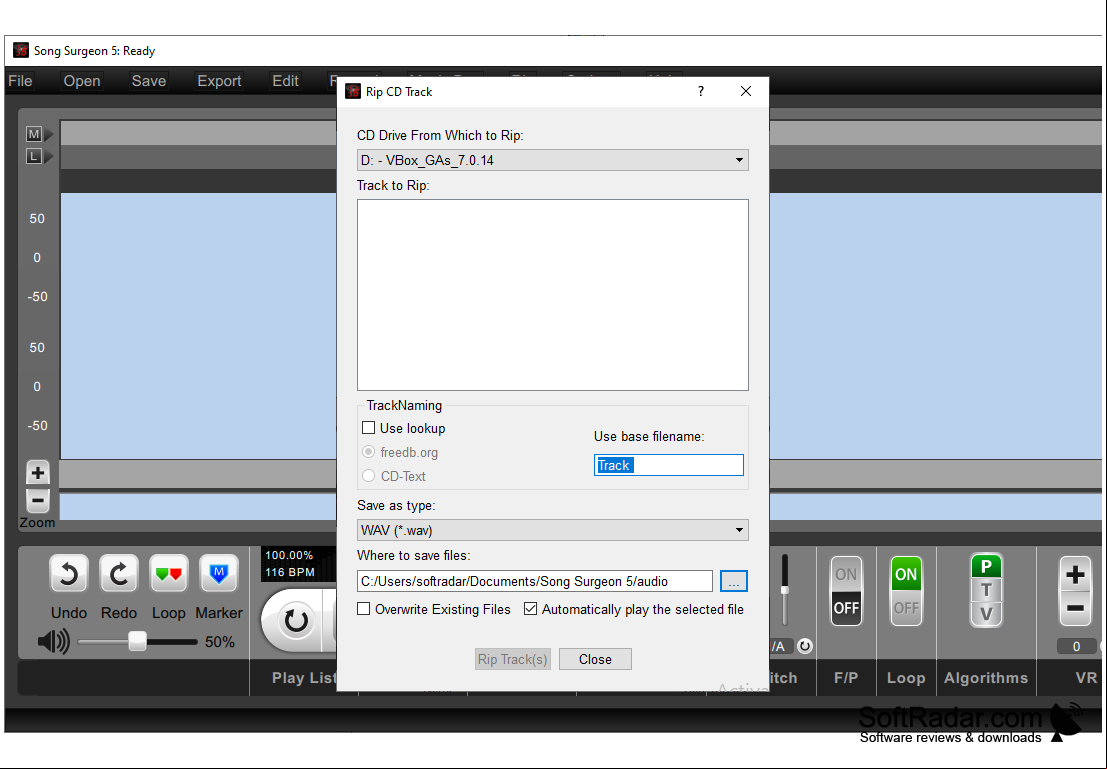Switch F/P to OFF
Screen dimensions: 1107x769
846,608
